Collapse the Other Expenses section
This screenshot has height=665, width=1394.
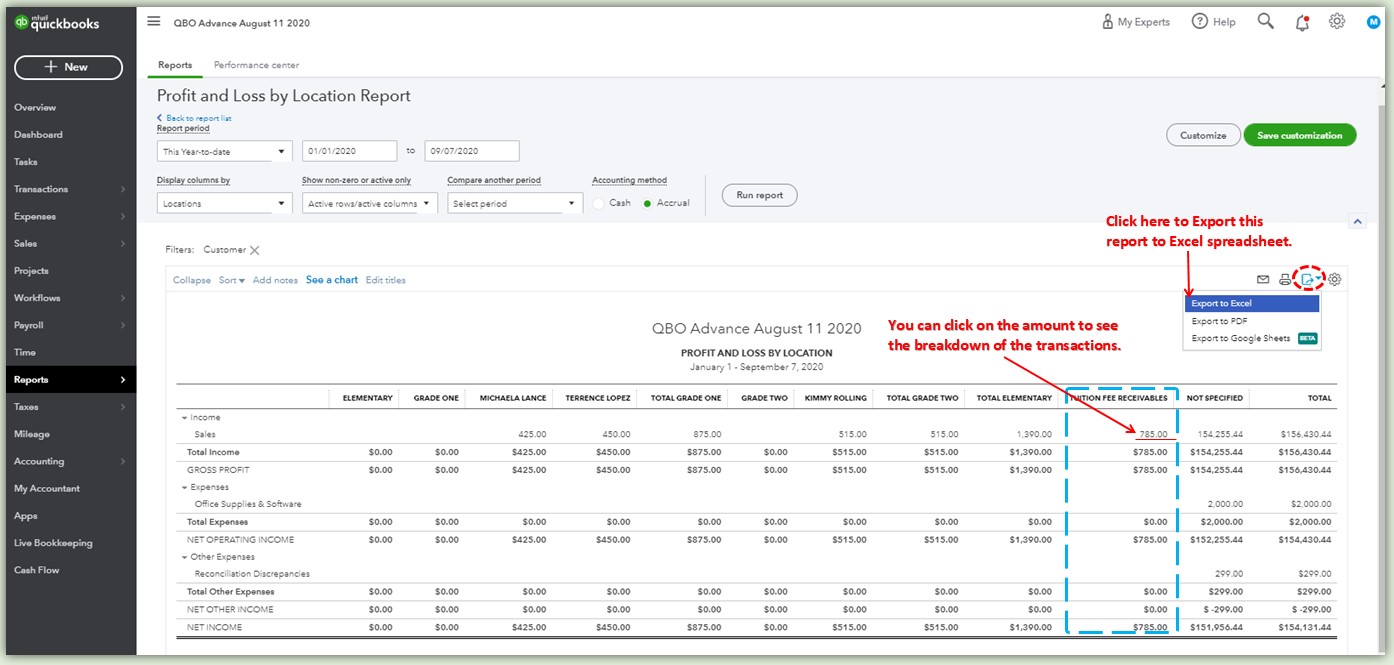tap(184, 557)
